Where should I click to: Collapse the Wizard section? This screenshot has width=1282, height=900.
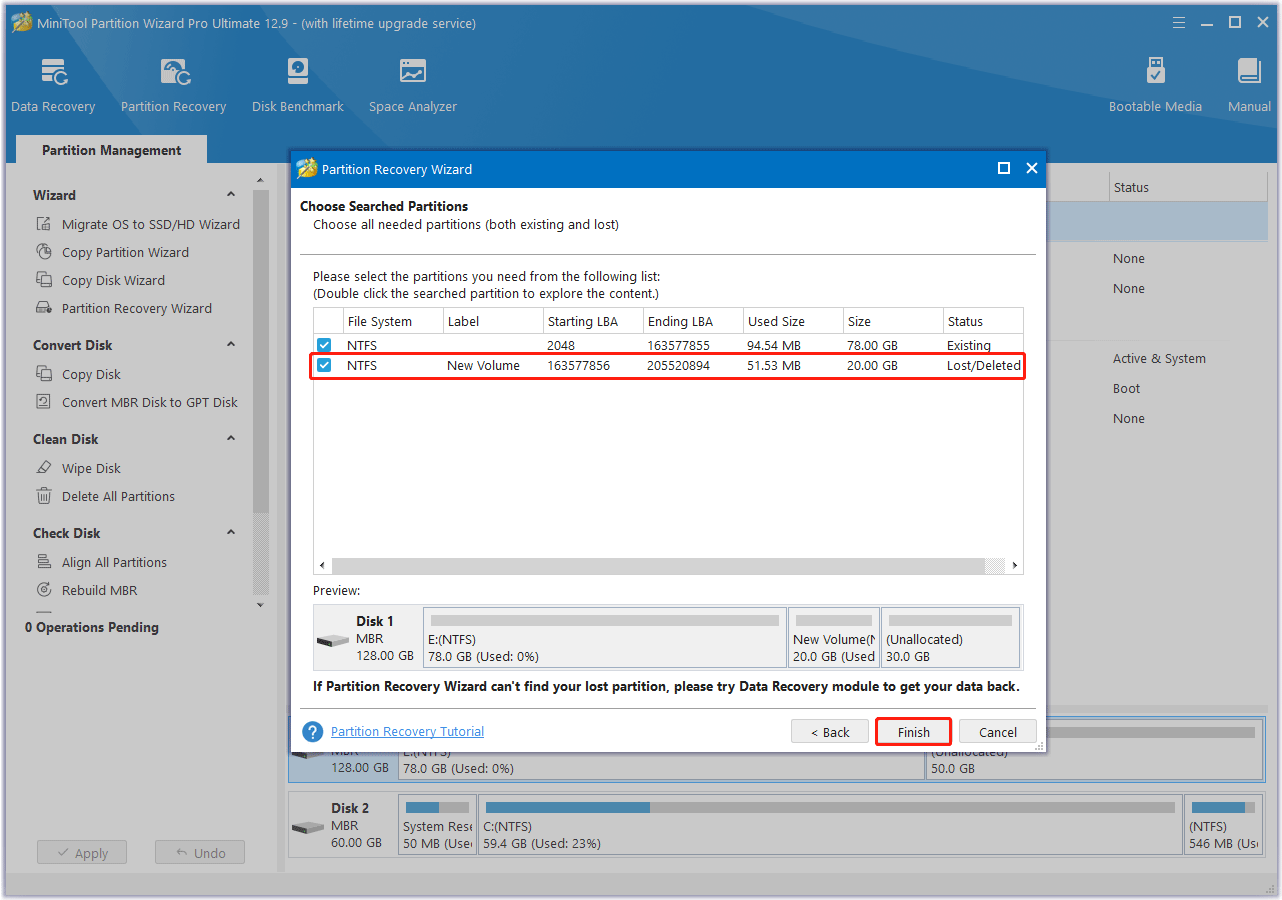pyautogui.click(x=231, y=194)
